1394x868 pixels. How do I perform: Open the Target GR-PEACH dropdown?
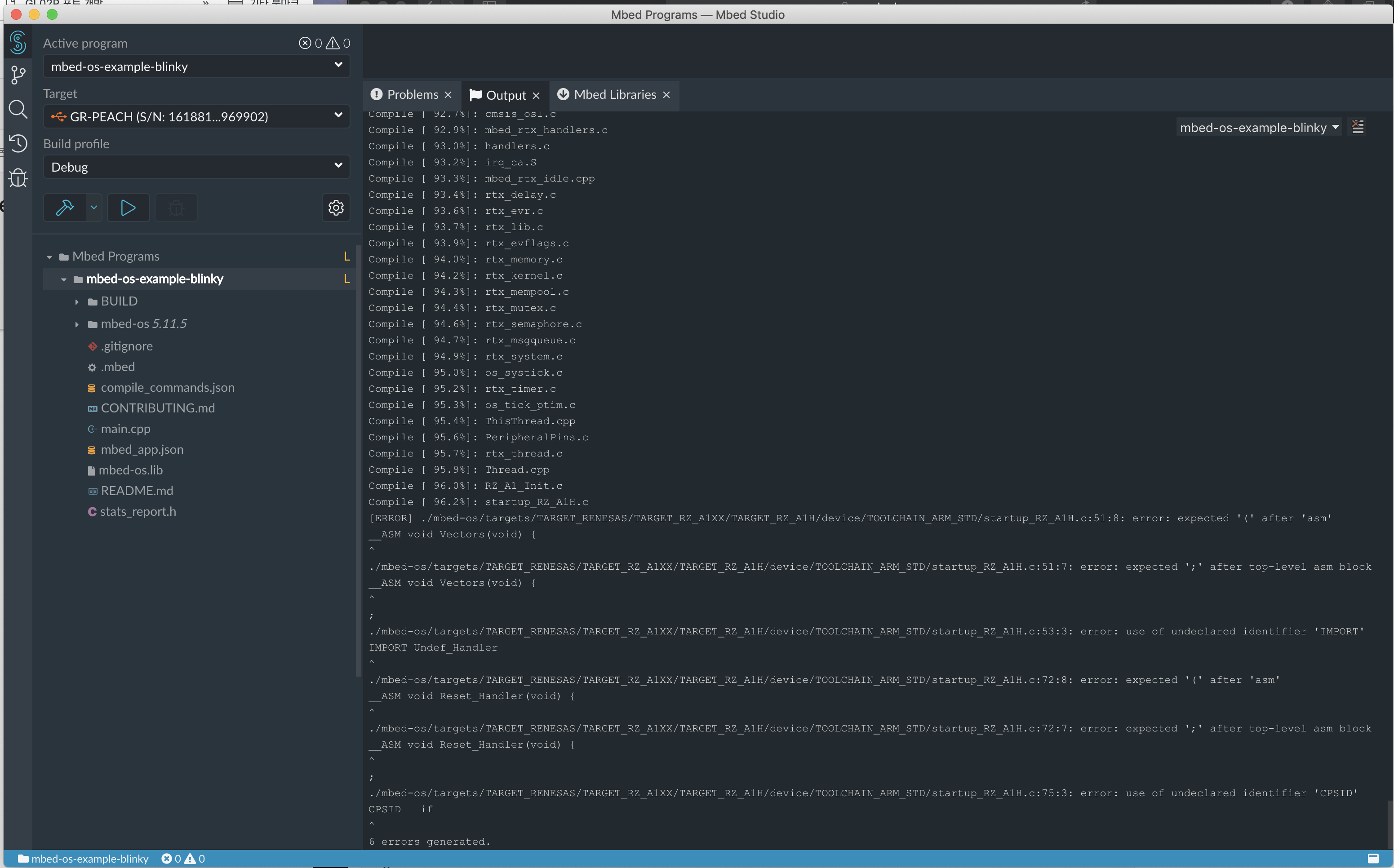coord(196,116)
